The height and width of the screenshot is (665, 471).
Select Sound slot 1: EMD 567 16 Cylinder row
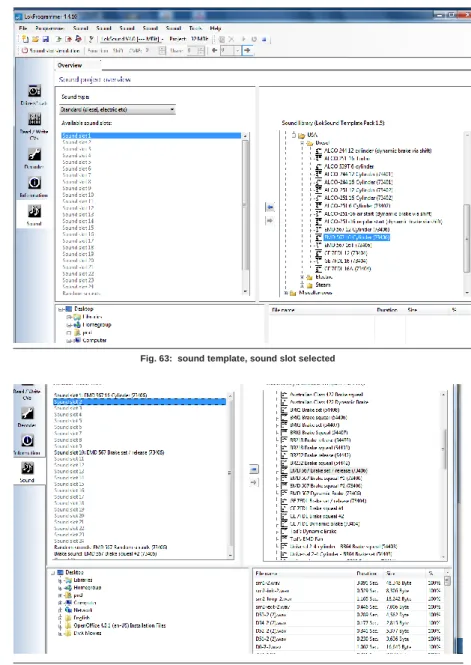point(100,395)
